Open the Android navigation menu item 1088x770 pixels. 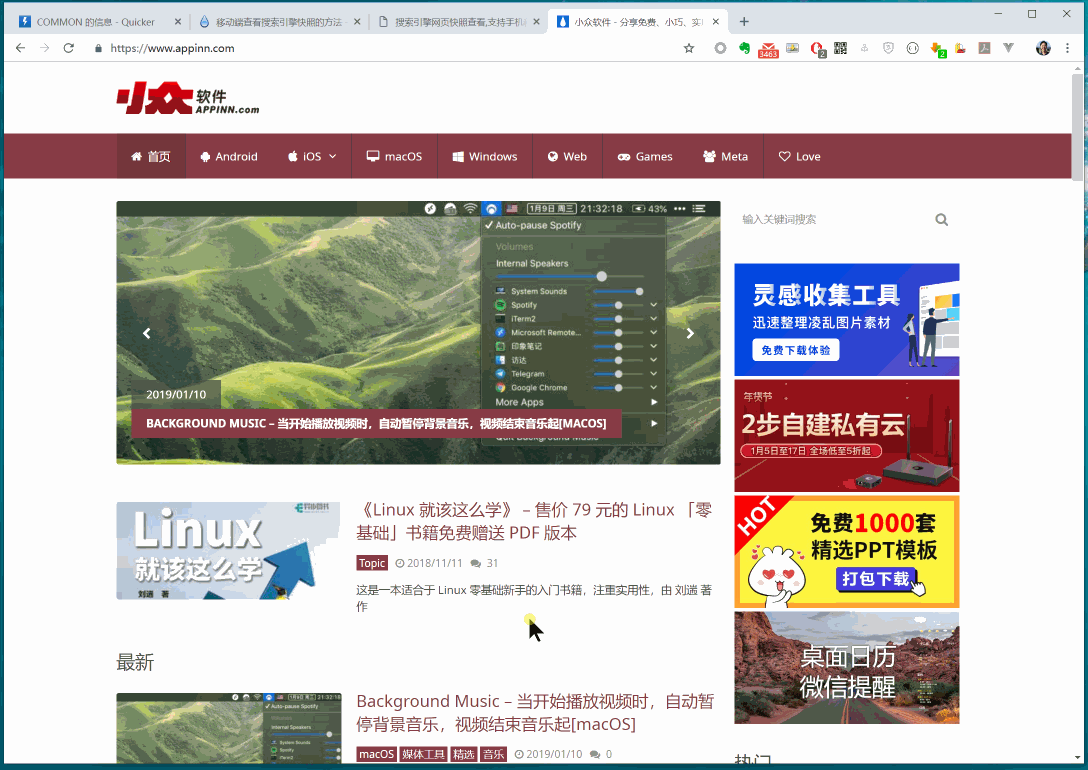(x=229, y=157)
